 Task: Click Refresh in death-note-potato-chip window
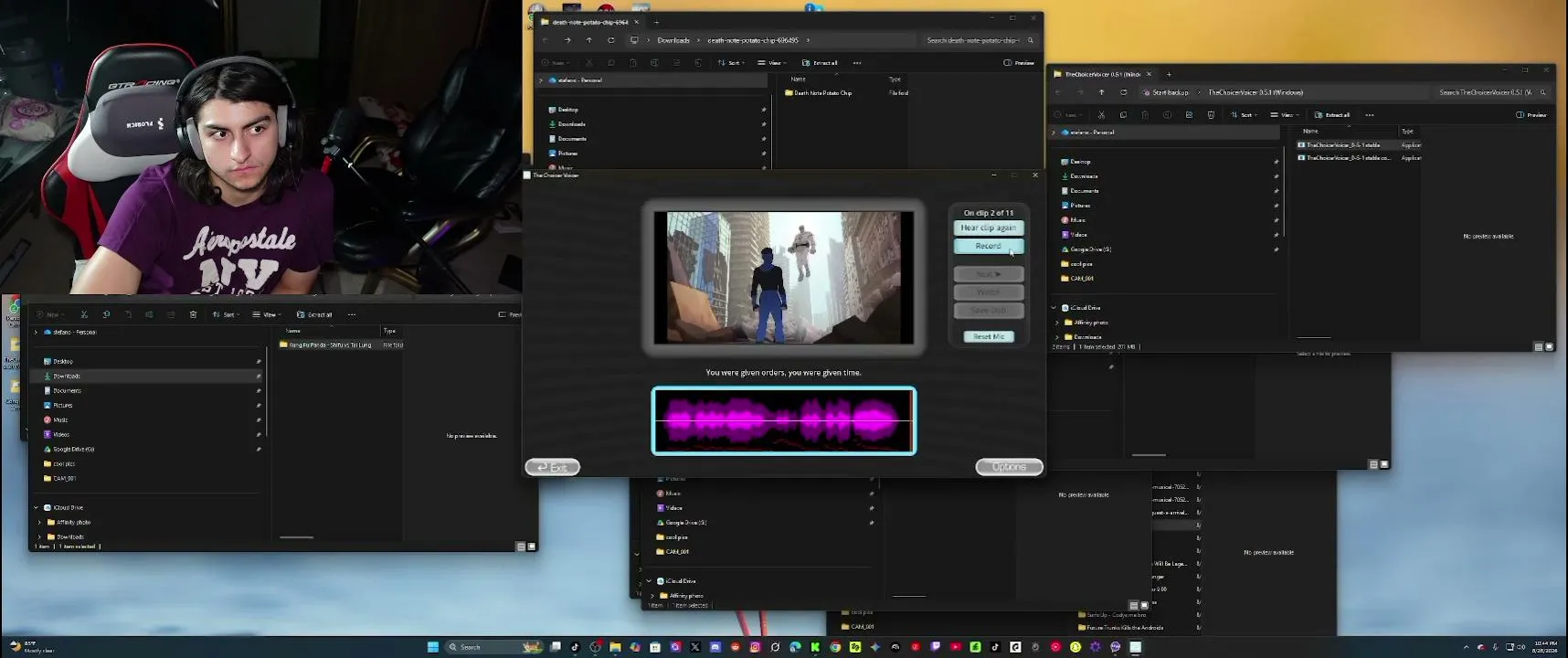click(x=611, y=40)
